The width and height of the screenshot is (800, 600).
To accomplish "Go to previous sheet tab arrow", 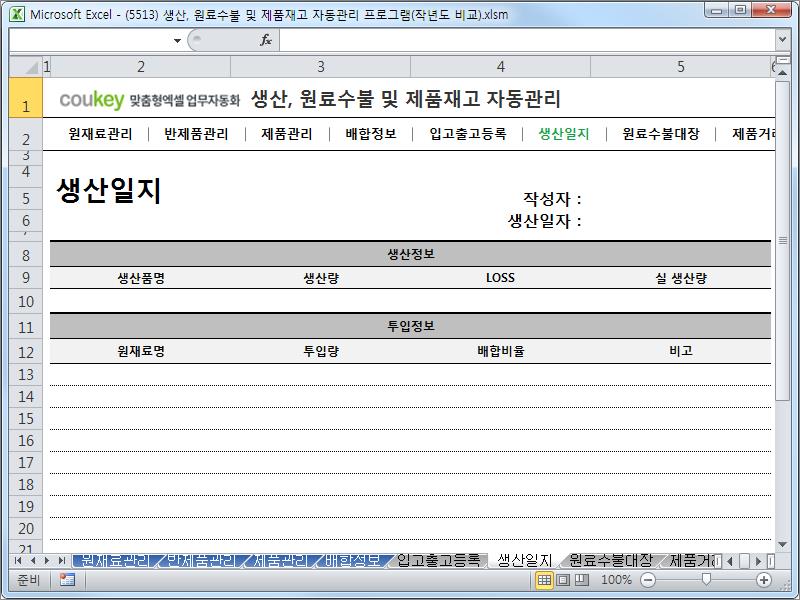I will point(33,561).
